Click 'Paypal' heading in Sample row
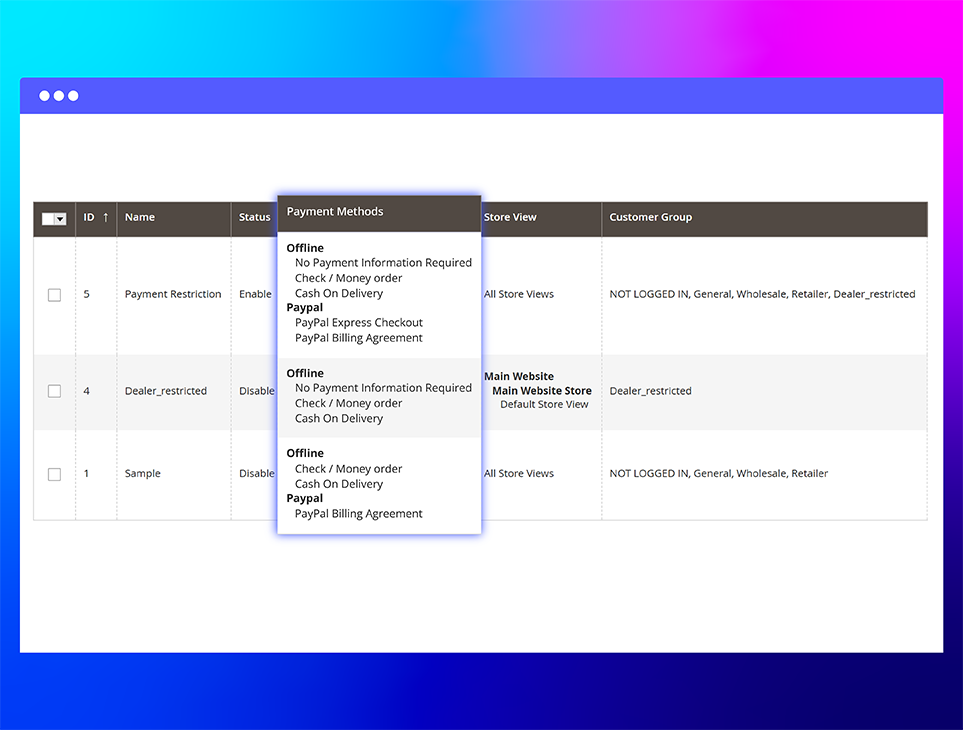963x730 pixels. (305, 499)
